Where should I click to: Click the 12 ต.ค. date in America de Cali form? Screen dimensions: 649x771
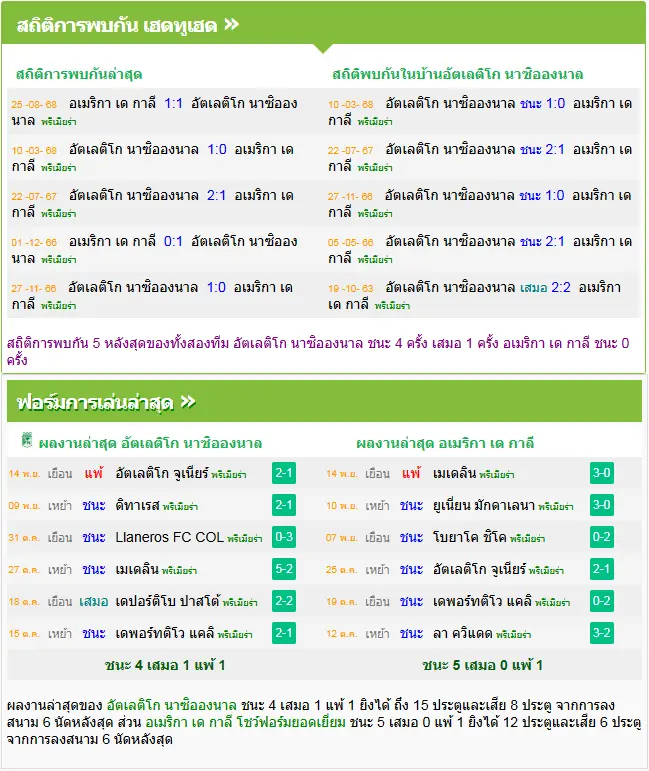point(341,634)
